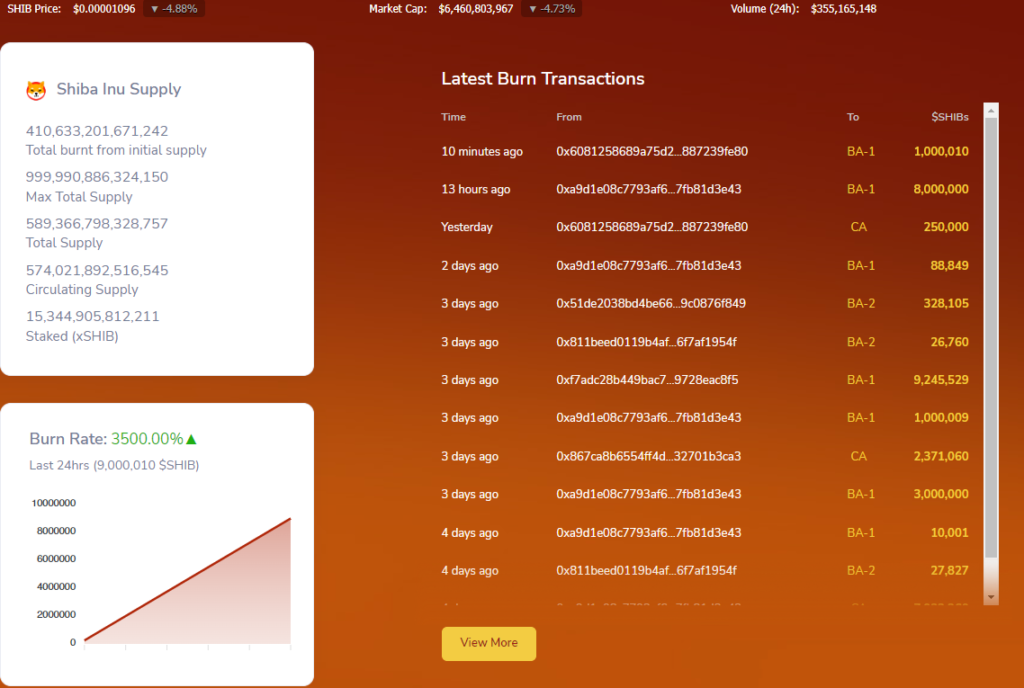The height and width of the screenshot is (688, 1024).
Task: Click scrollbar down arrow in burn list
Action: coord(991,597)
